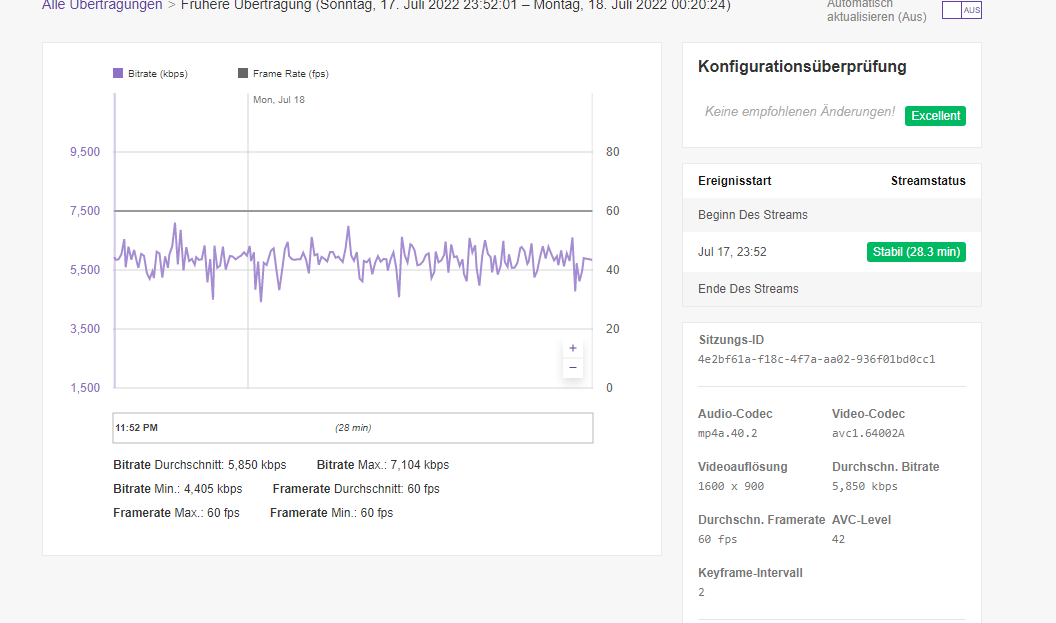Image resolution: width=1056 pixels, height=623 pixels.
Task: Click the Sitzungs-ID value text
Action: coord(816,359)
